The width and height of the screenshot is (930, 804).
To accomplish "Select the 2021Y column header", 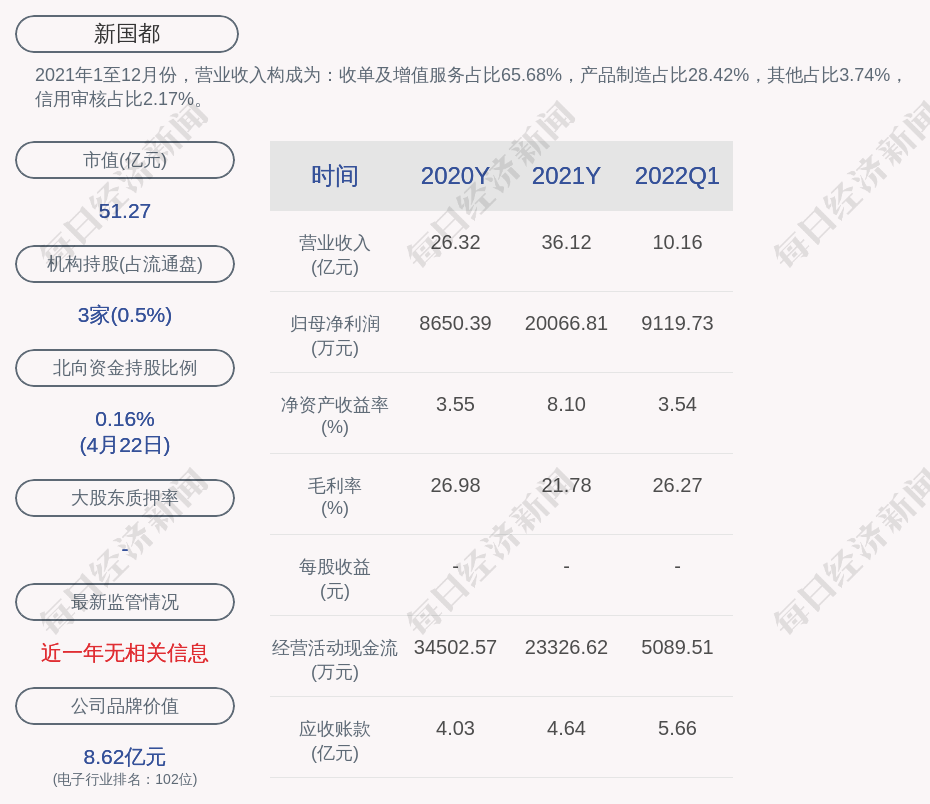I will 566,176.
